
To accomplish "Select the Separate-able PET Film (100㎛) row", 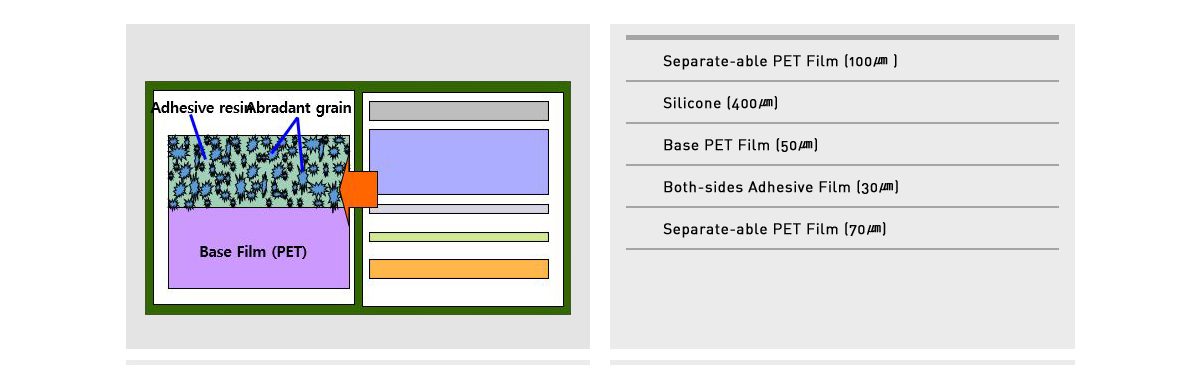I will point(842,61).
